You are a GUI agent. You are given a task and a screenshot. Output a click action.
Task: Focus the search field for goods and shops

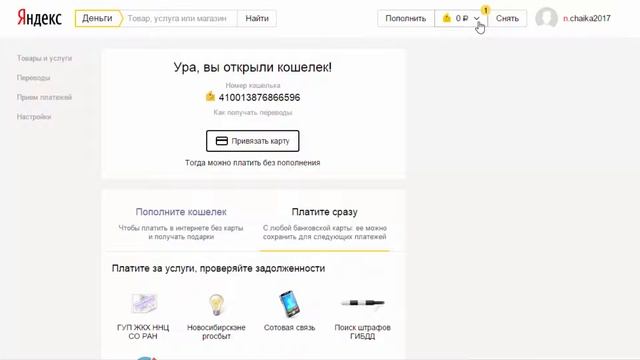pos(179,18)
